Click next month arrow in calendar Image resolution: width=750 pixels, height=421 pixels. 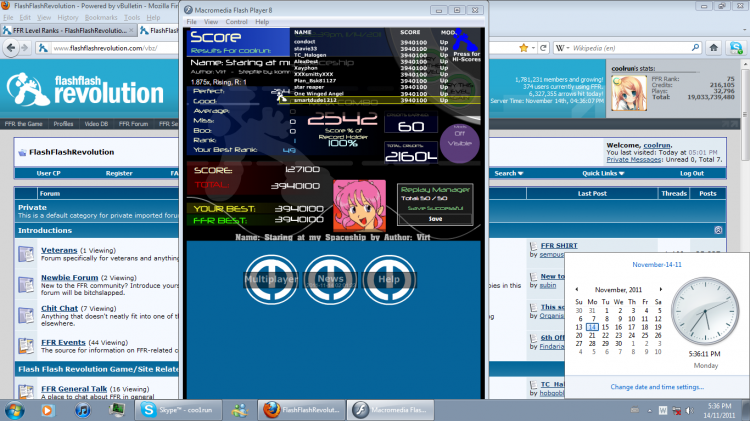pyautogui.click(x=661, y=289)
